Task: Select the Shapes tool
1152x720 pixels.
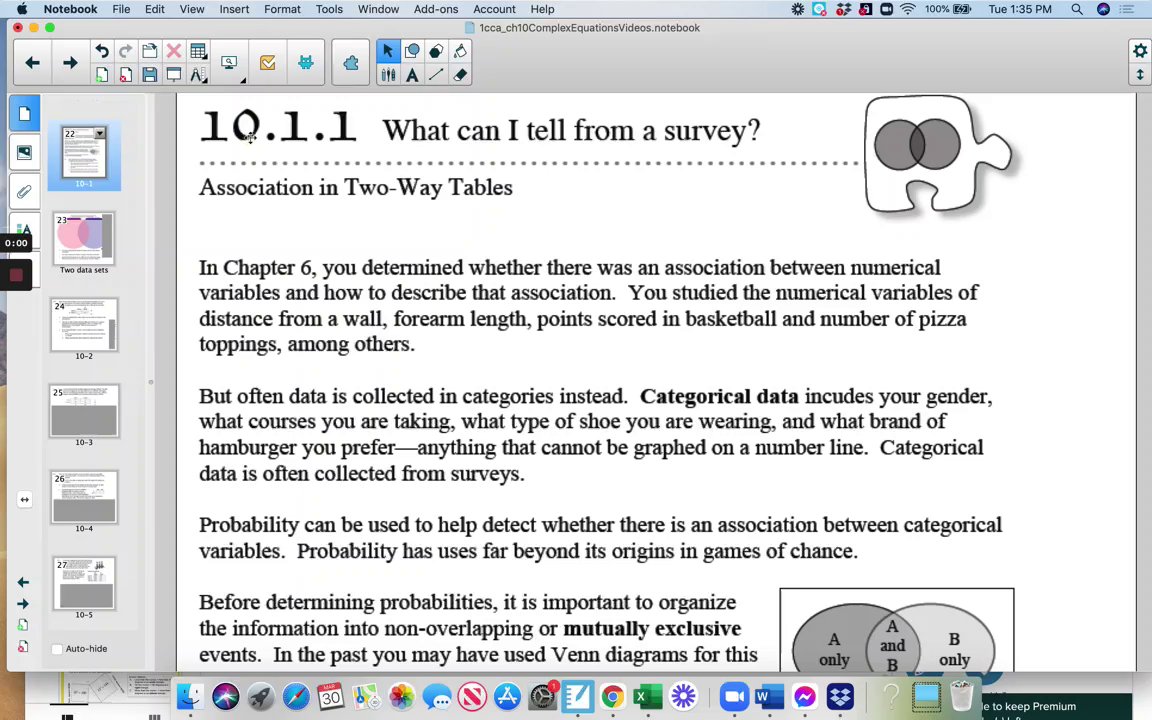Action: tap(412, 51)
